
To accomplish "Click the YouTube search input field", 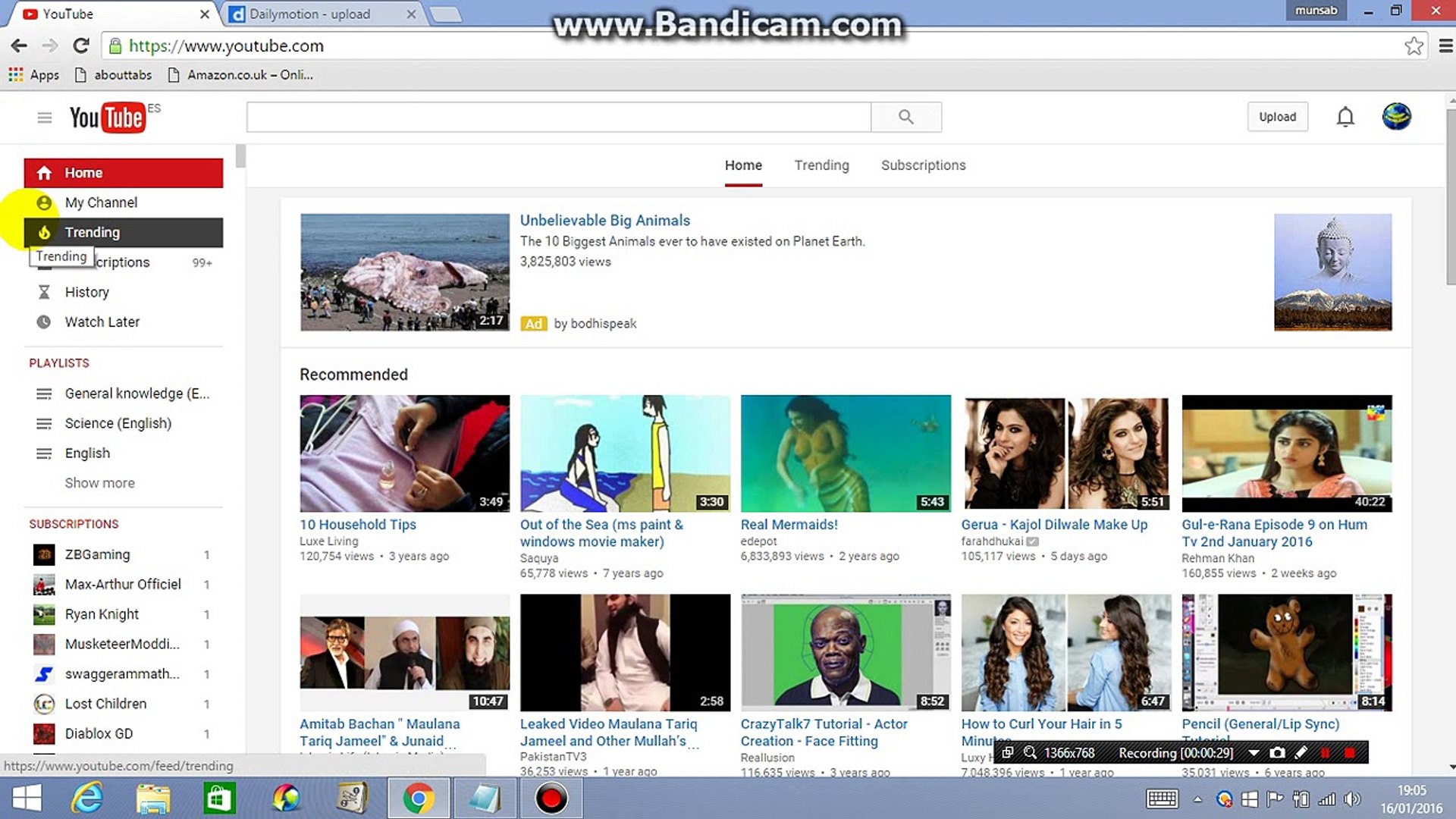I will click(558, 117).
